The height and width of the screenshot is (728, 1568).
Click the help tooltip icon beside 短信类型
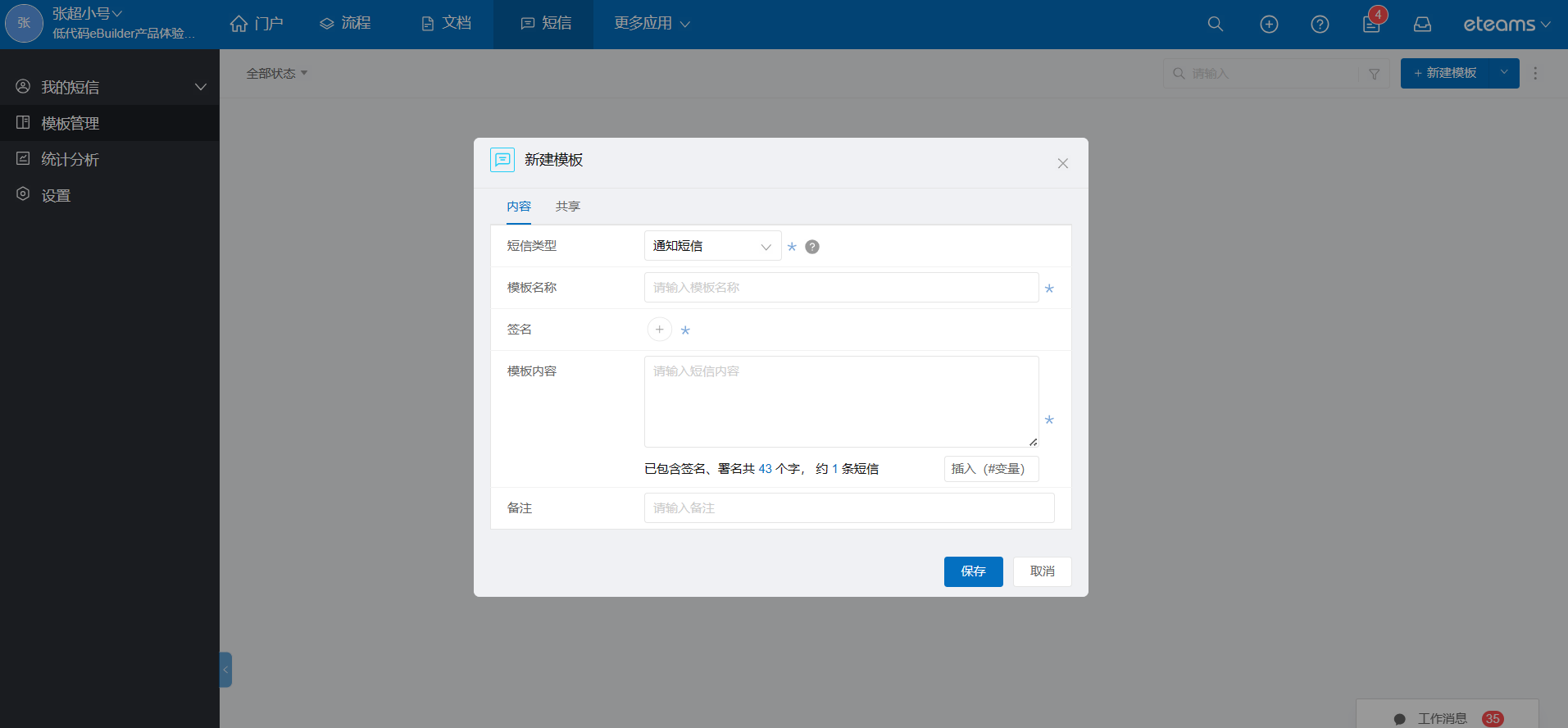812,247
